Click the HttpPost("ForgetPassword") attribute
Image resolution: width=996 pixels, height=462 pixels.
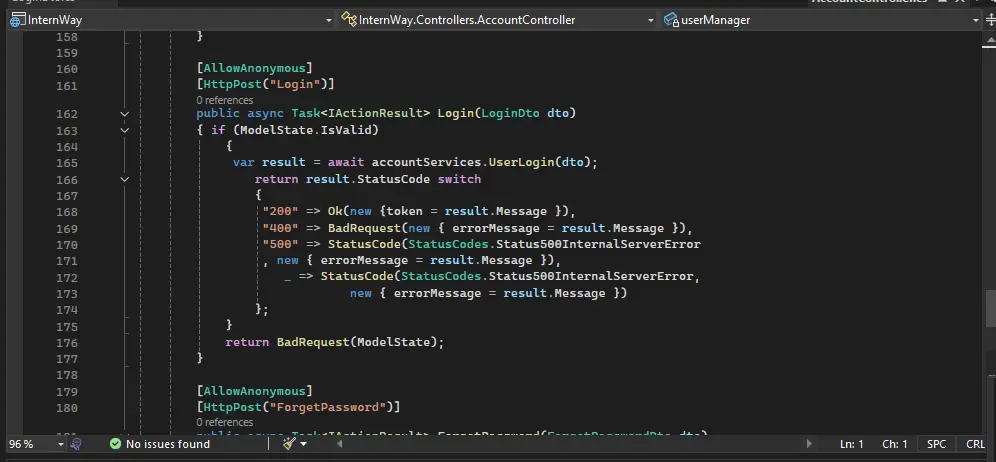[x=299, y=407]
